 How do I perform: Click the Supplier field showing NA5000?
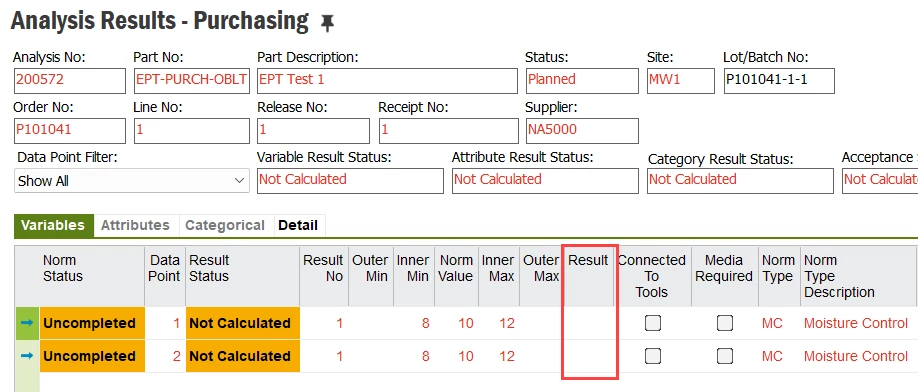(582, 130)
